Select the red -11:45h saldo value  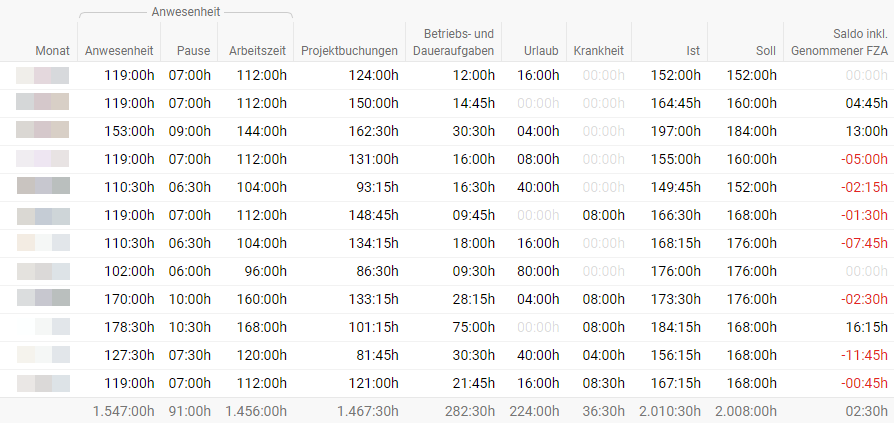[x=864, y=355]
